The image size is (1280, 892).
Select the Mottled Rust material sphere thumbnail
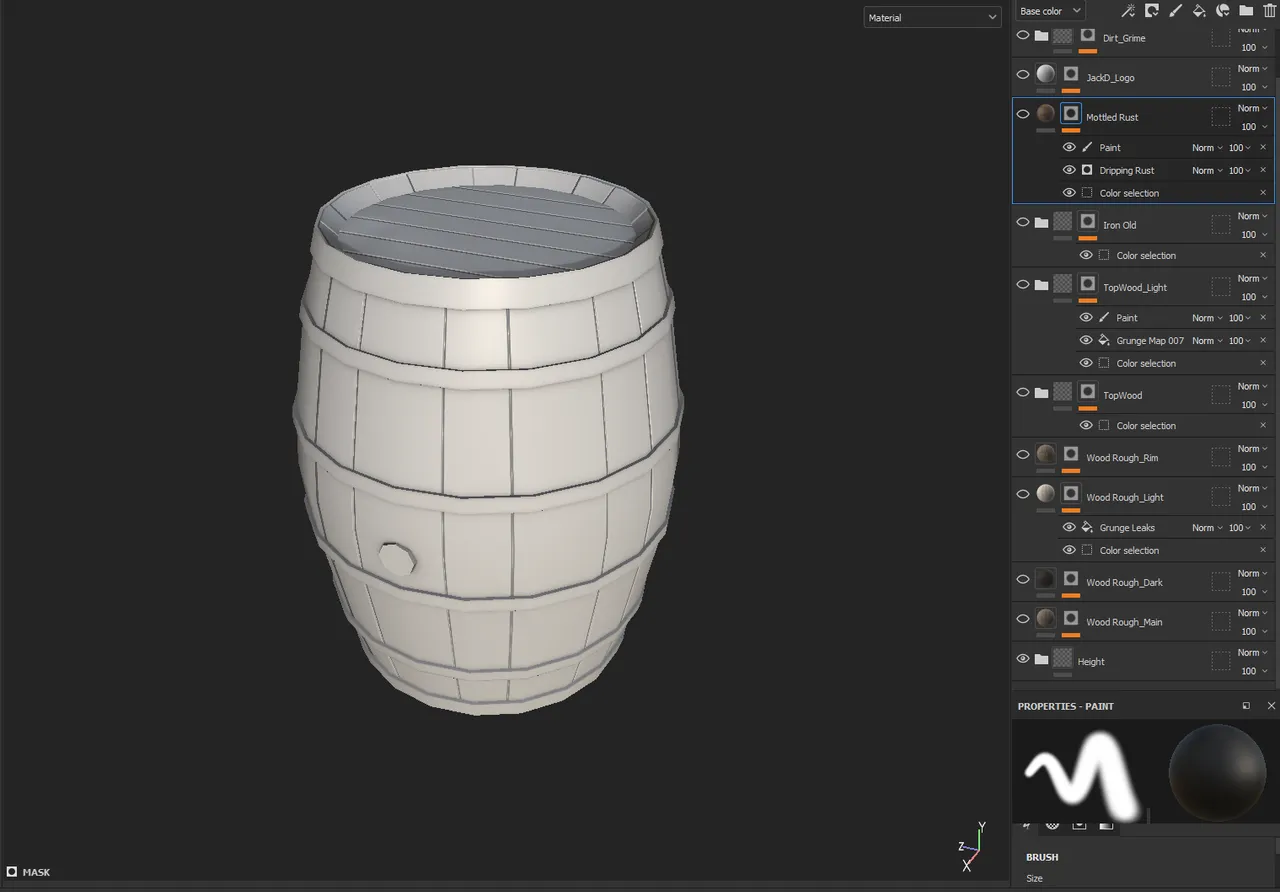click(1046, 114)
